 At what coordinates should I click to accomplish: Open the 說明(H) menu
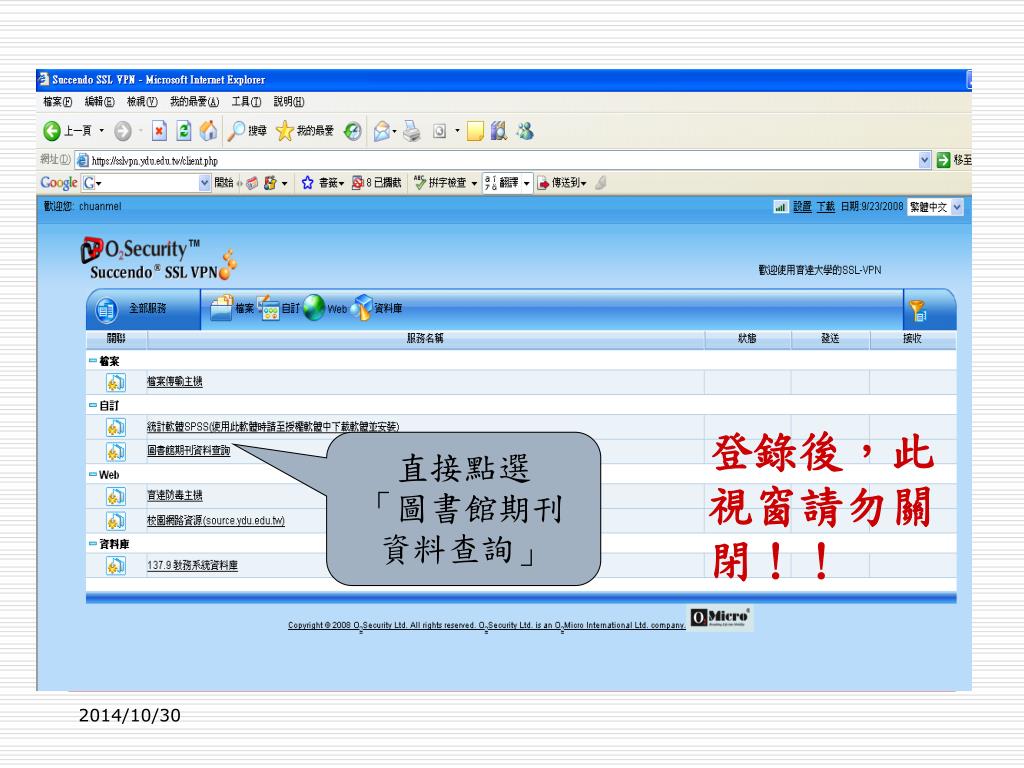point(289,102)
